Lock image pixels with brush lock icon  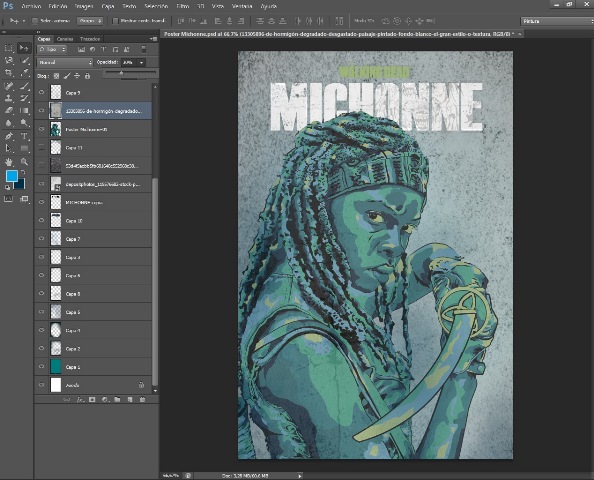click(67, 76)
